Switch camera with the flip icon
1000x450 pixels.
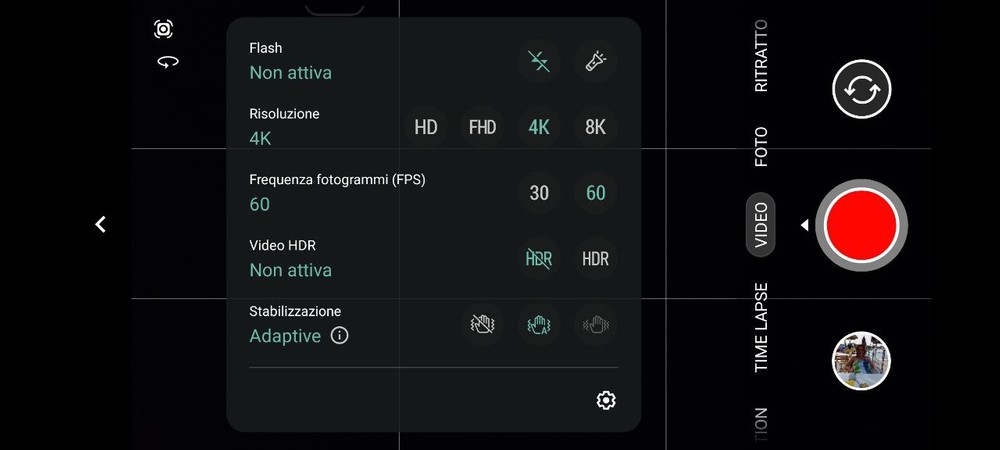coord(862,89)
